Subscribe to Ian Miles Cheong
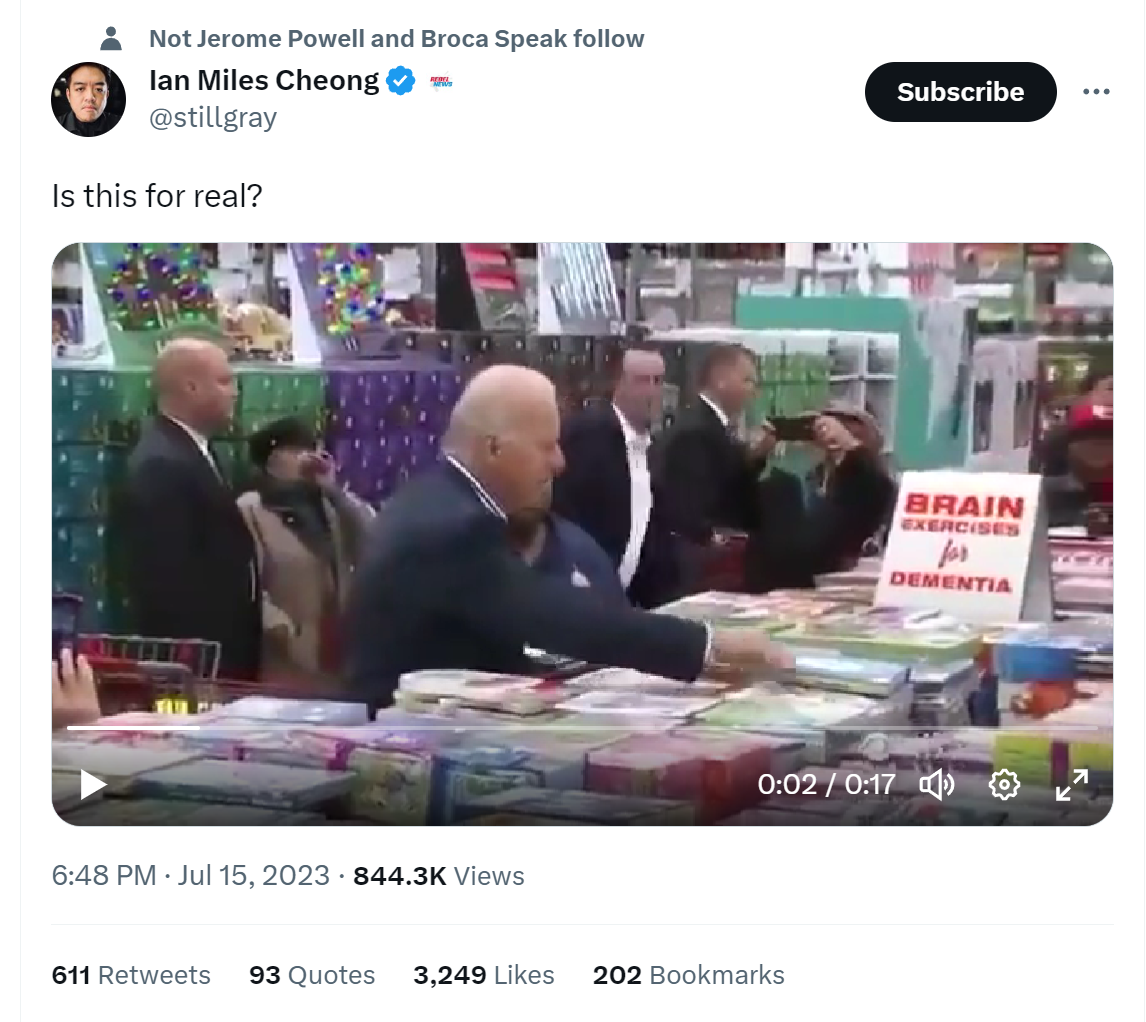 tap(960, 92)
